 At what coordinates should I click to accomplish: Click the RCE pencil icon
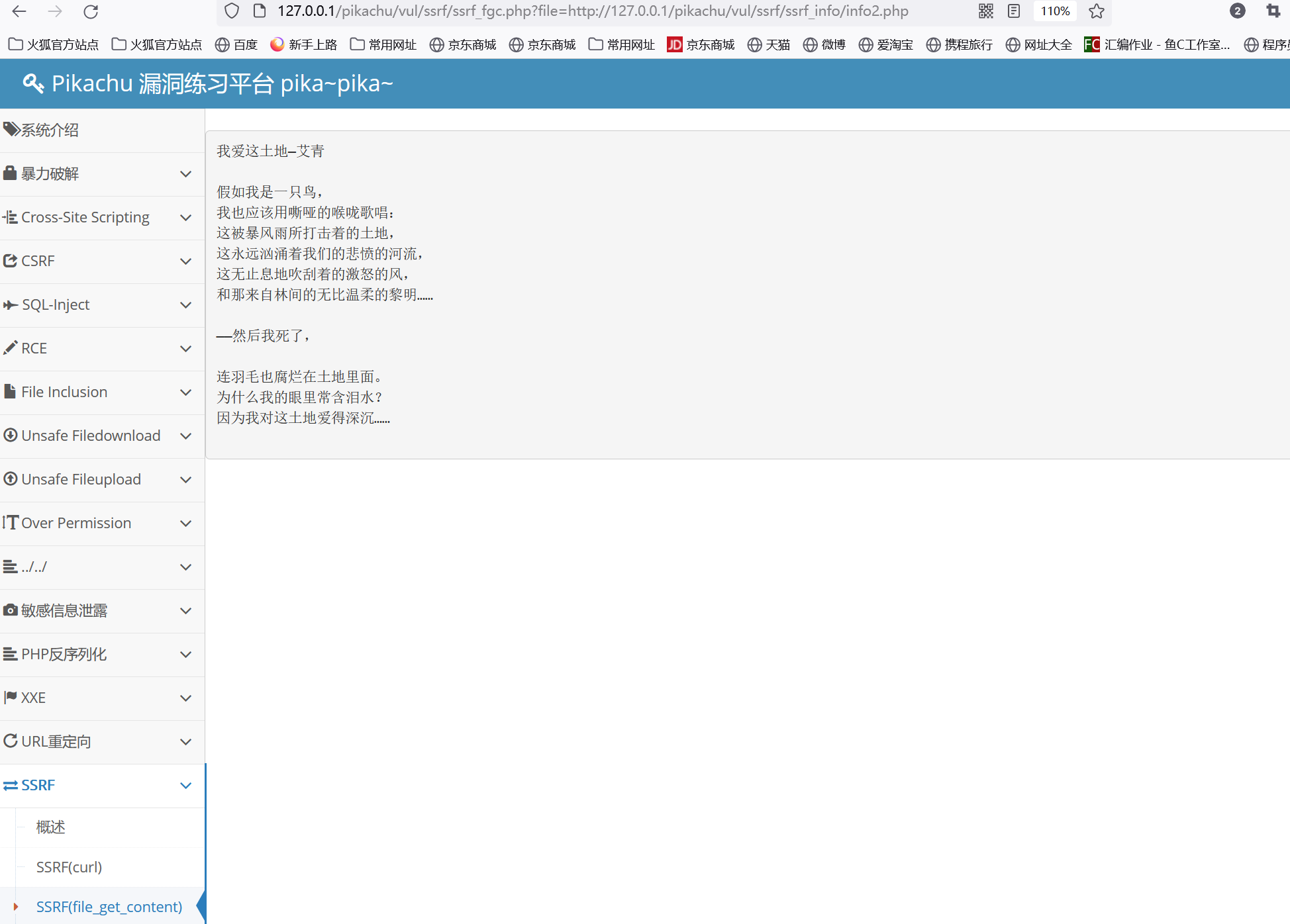(10, 347)
